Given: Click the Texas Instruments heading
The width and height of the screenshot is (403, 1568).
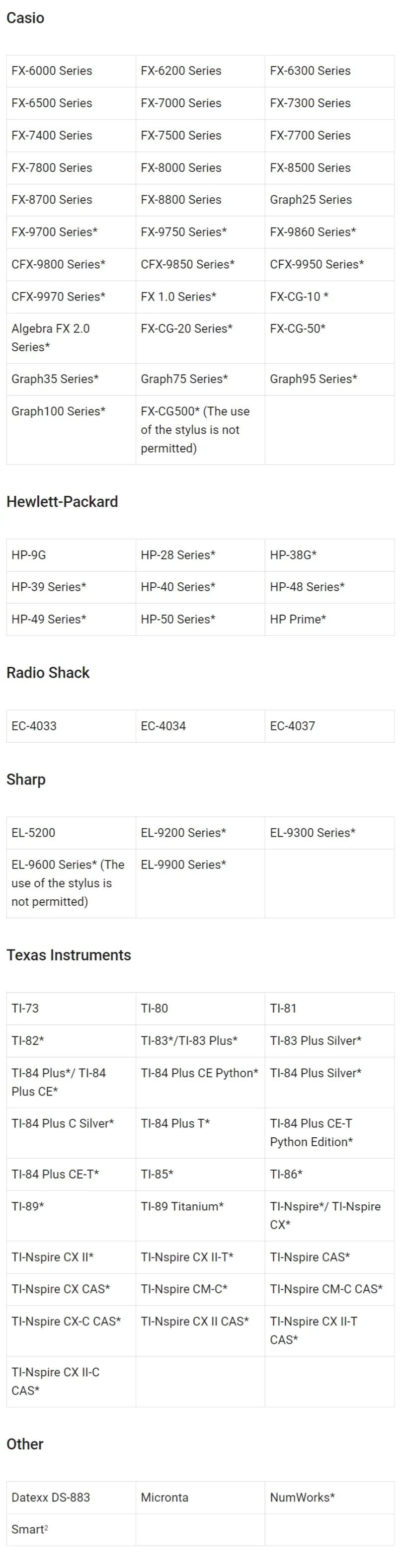Looking at the screenshot, I should 69,955.
